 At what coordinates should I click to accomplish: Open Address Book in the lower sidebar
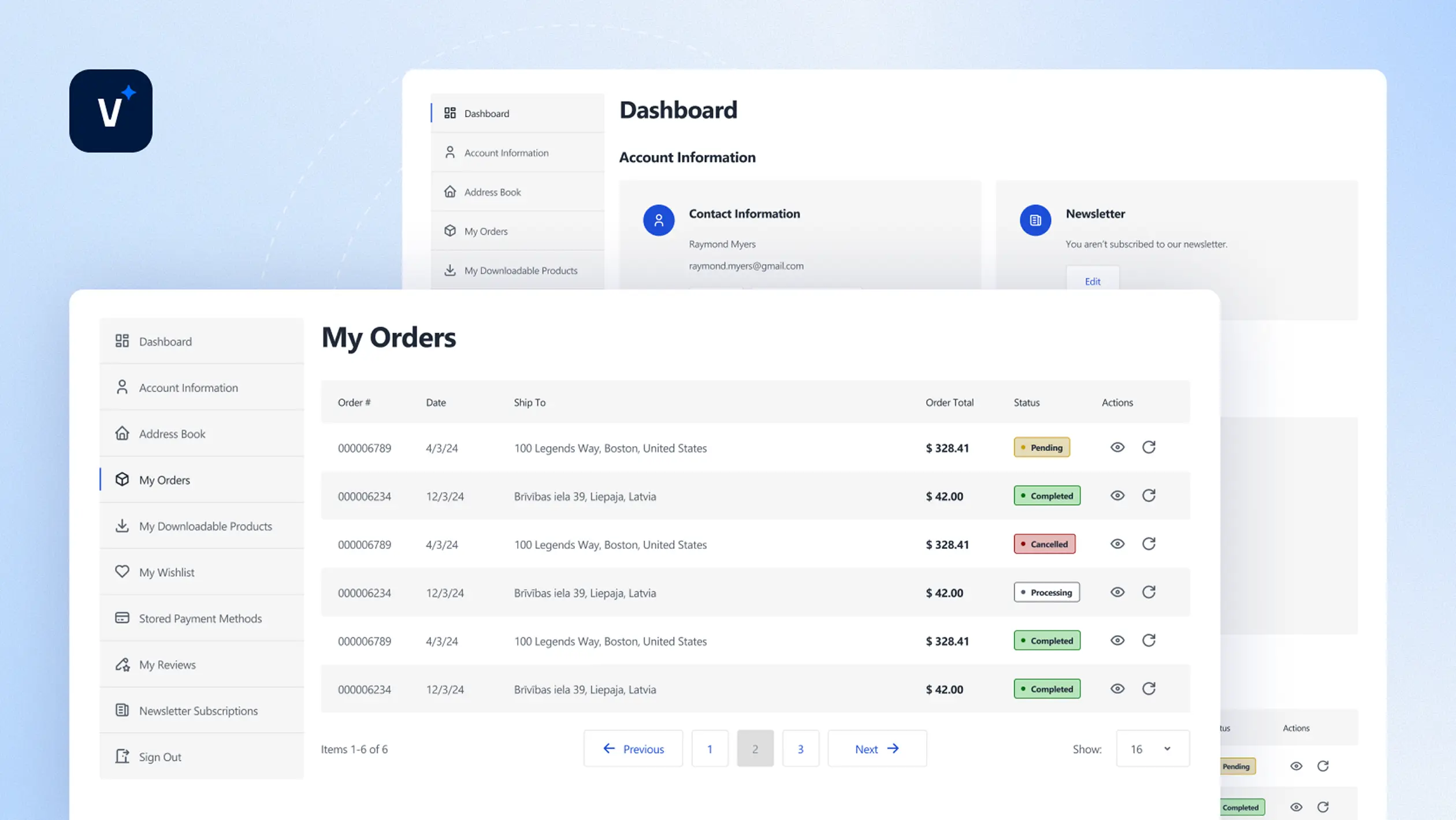(172, 433)
